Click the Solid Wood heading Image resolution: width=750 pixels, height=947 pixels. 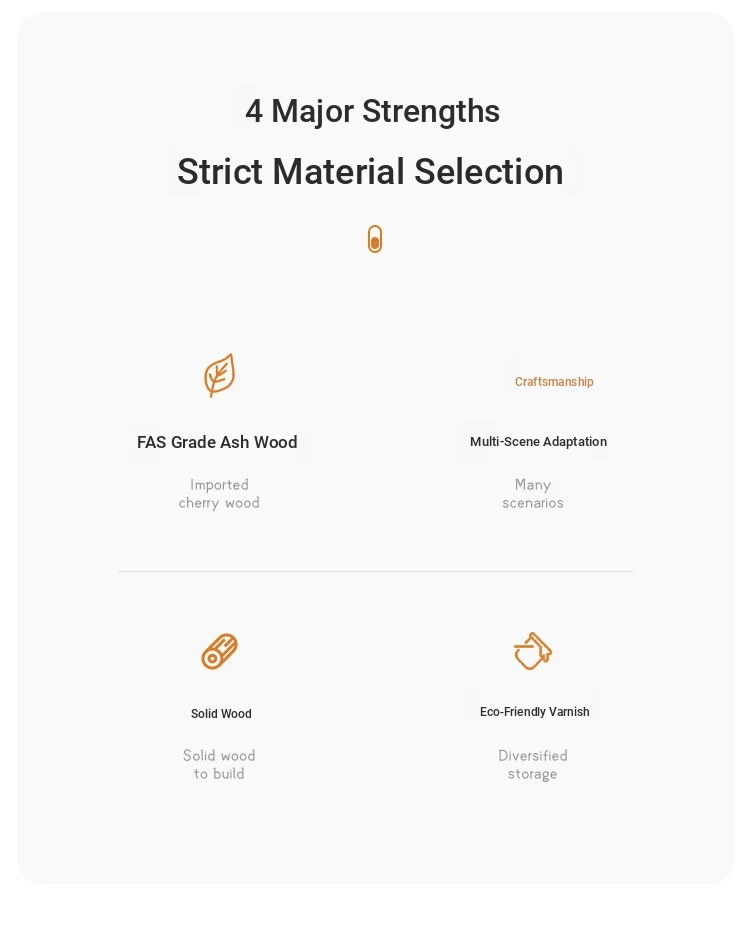click(221, 713)
